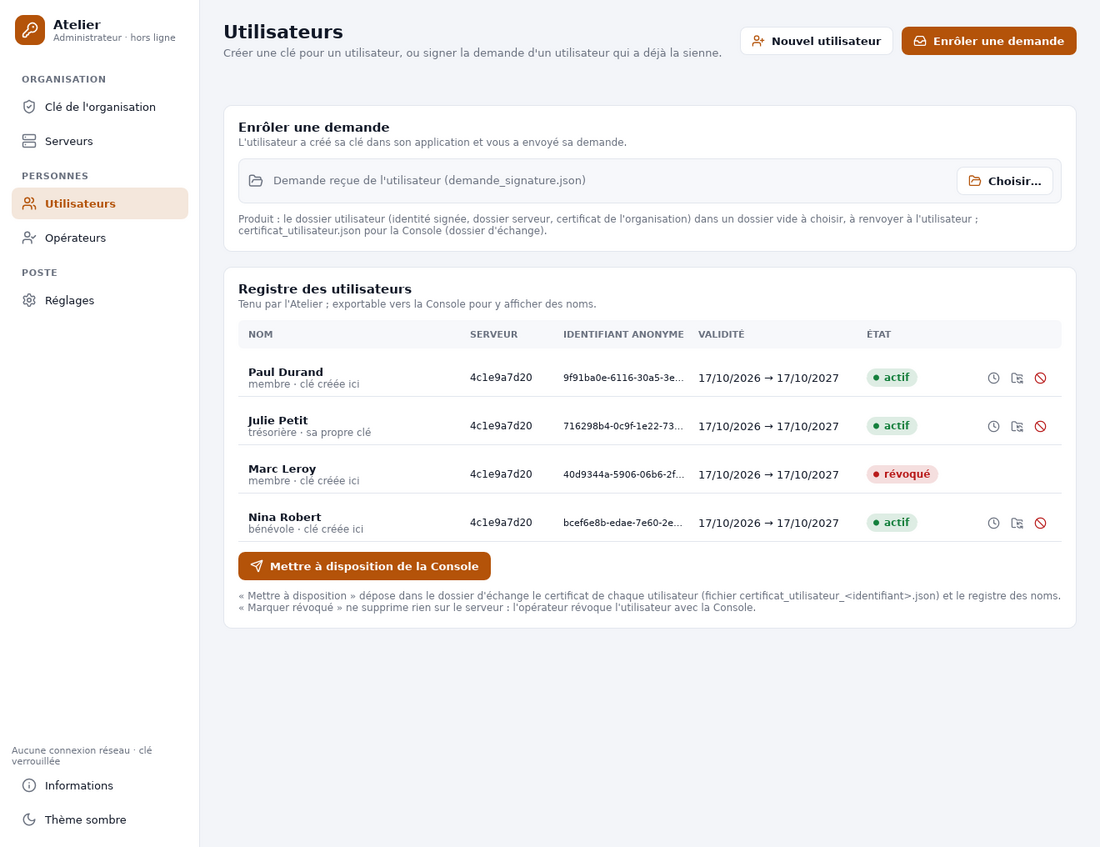The width and height of the screenshot is (1100, 847).
Task: Select the Nina Robert name
Action: coord(285,517)
